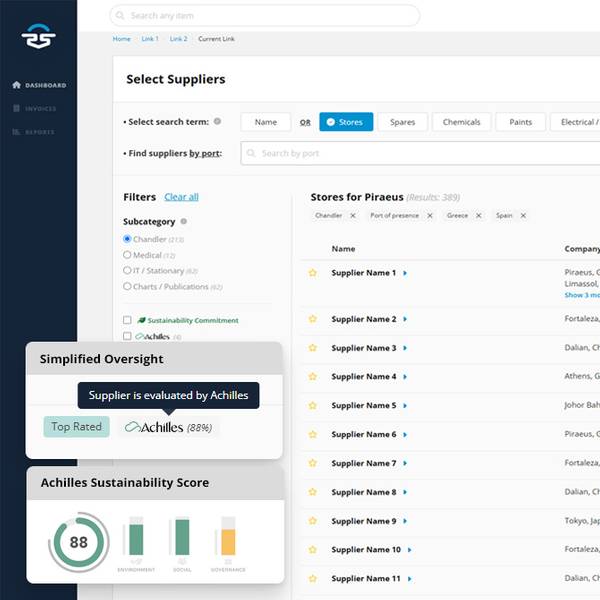Click the search magnifier icon in the top bar
Viewport: 600px width, 600px height.
[120, 16]
